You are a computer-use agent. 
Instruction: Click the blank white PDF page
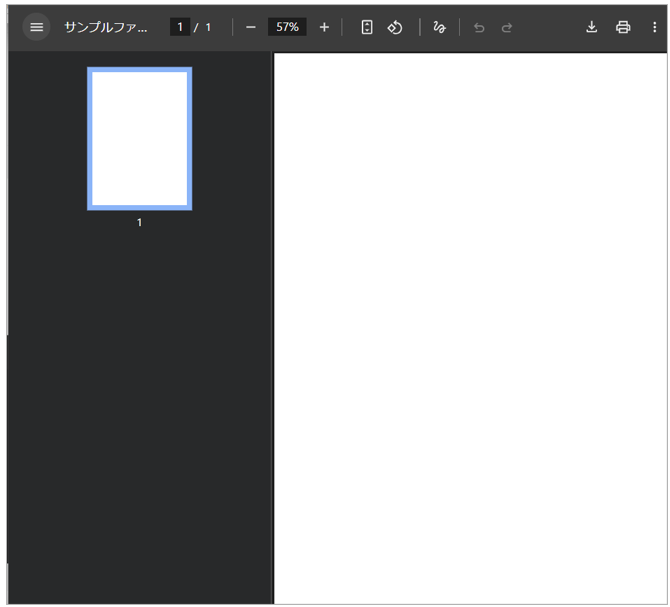coord(470,320)
